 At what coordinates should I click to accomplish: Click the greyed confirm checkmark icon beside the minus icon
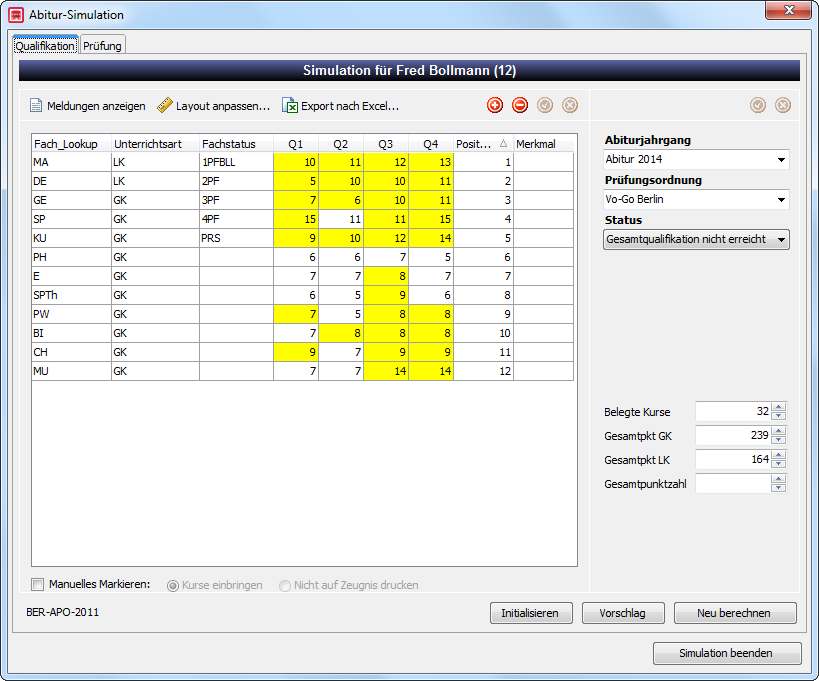[x=545, y=105]
